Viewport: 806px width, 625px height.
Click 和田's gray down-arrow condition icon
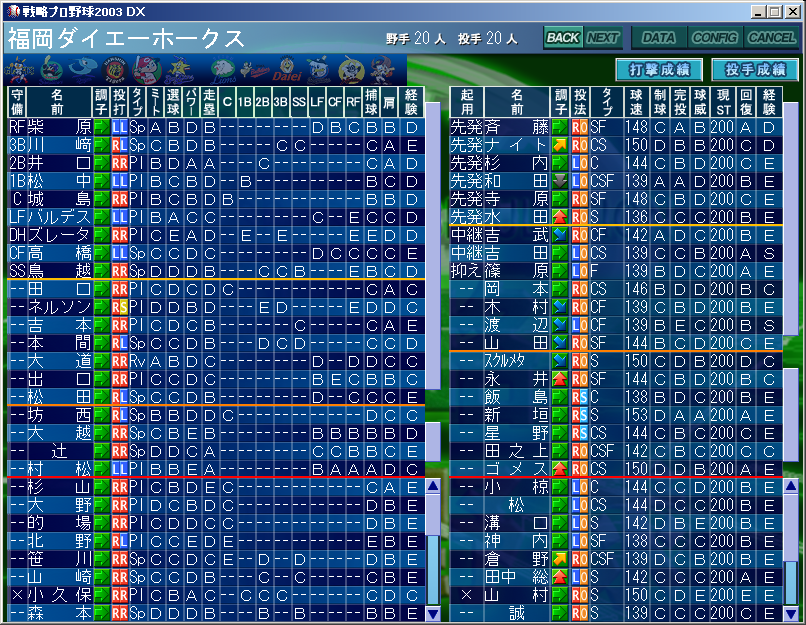(x=560, y=181)
